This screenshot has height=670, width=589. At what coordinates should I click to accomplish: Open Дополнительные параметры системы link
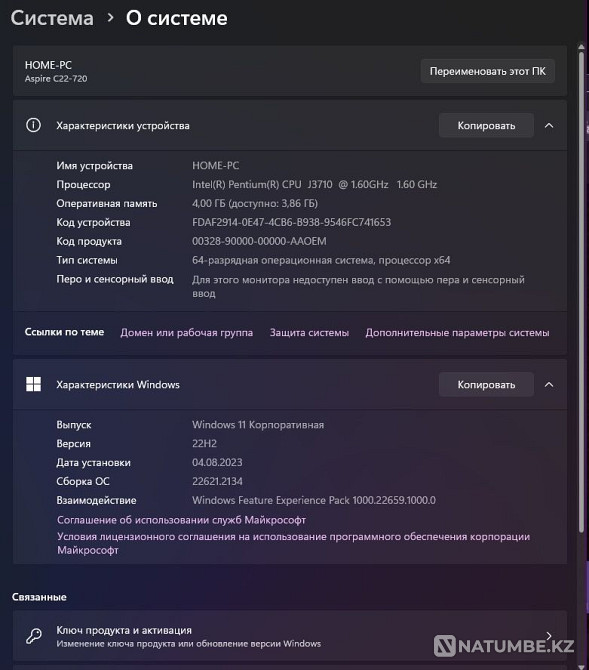(457, 332)
